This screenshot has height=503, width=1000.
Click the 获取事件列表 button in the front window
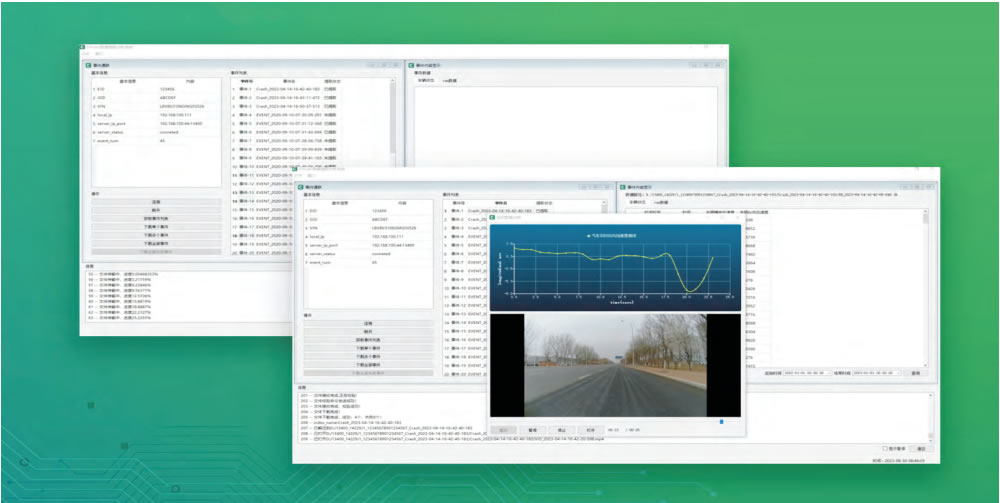click(x=367, y=340)
